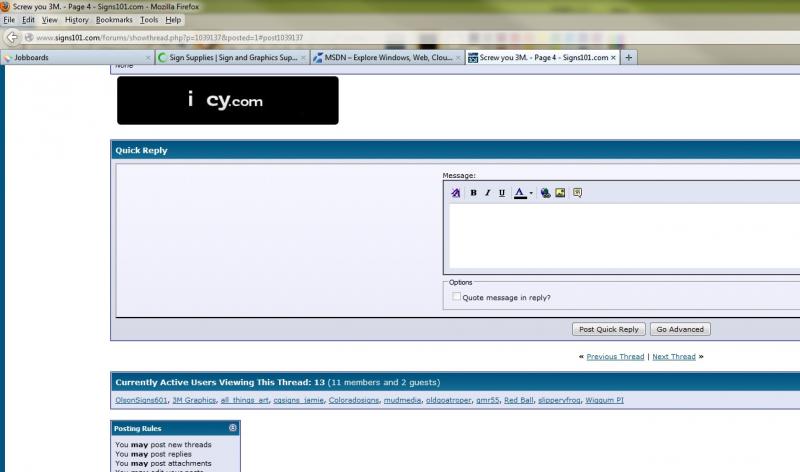Click the Insert Link globe icon

click(x=545, y=193)
